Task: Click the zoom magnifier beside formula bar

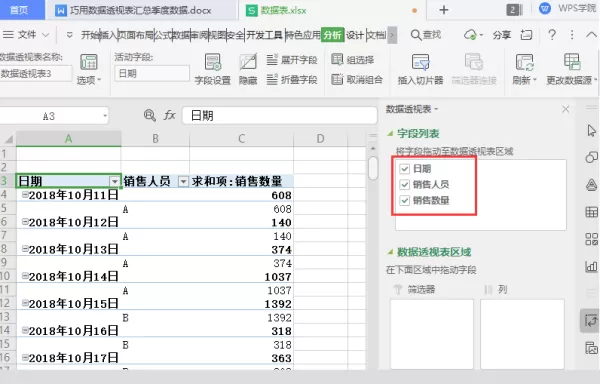Action: pos(150,115)
